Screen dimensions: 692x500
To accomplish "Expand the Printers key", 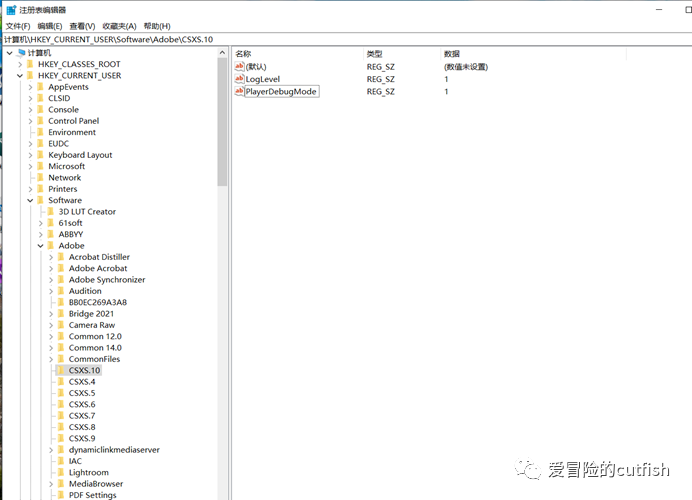I will click(30, 189).
